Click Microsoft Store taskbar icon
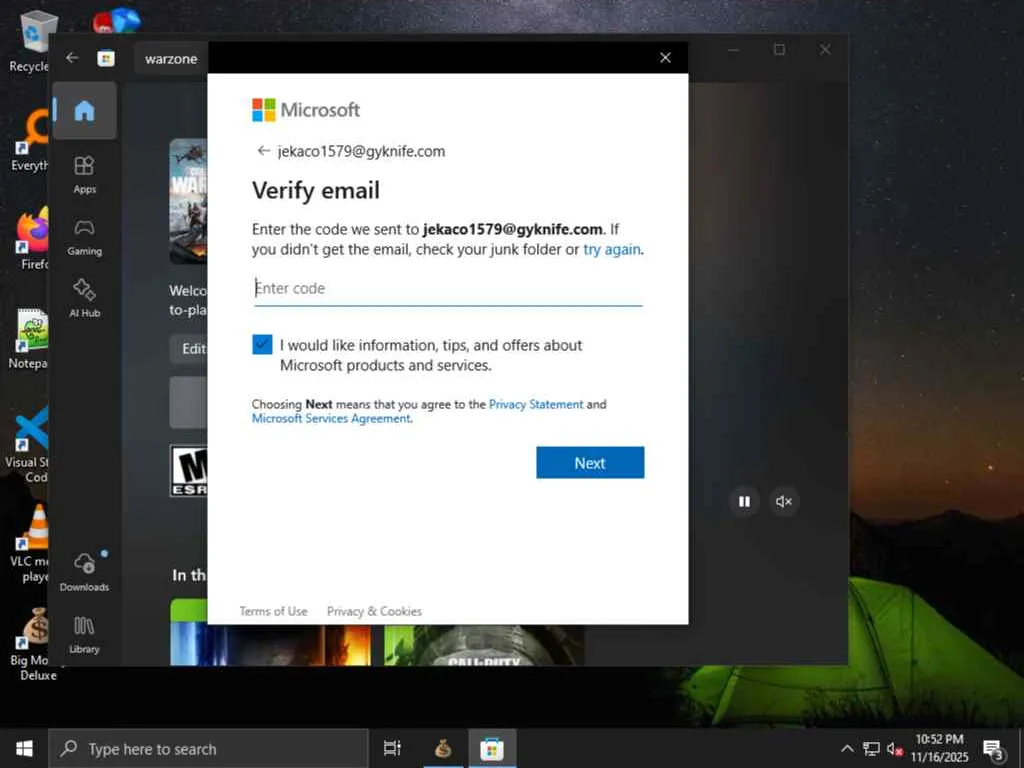This screenshot has height=768, width=1024. [492, 748]
